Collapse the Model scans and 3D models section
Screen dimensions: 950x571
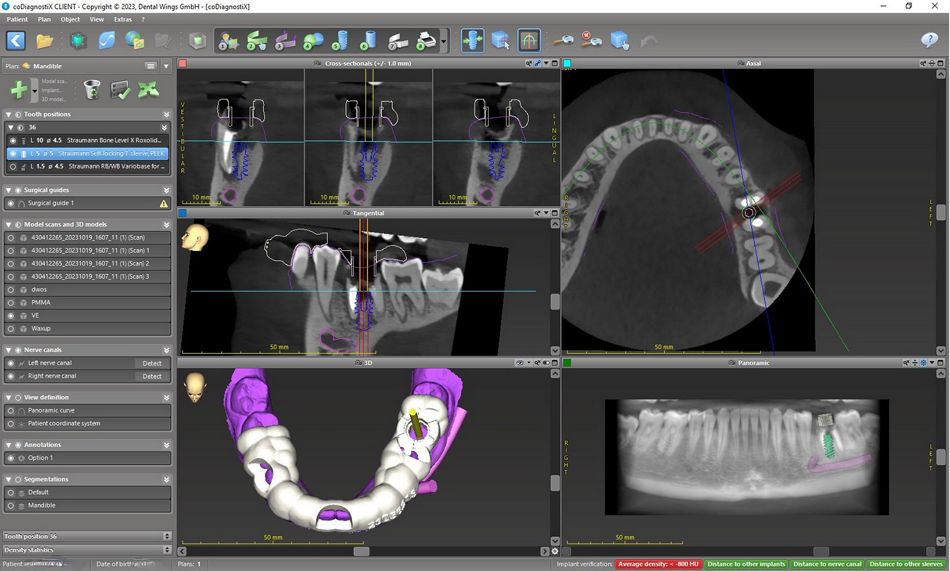(x=9, y=224)
